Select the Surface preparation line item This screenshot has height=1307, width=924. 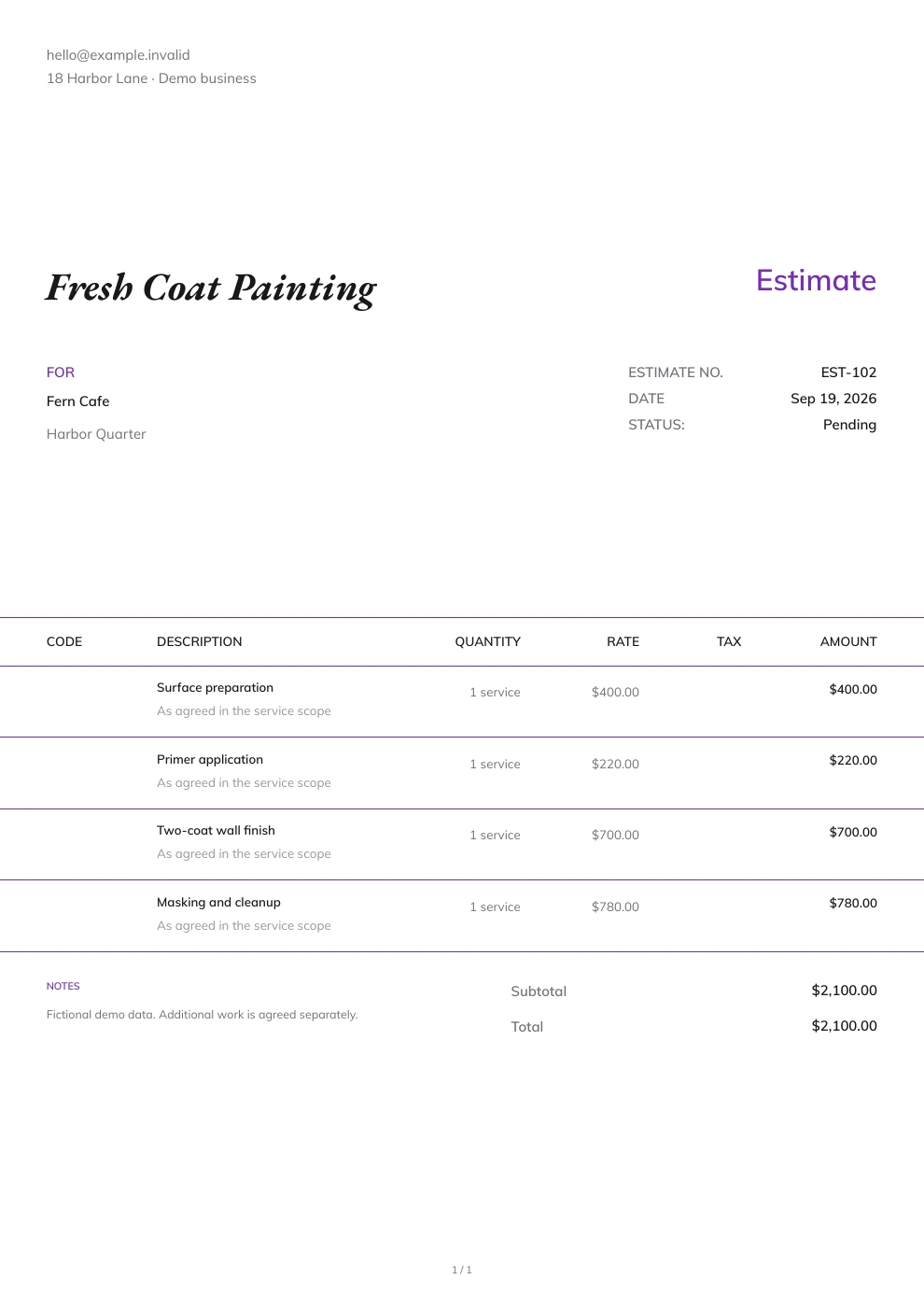(x=215, y=687)
